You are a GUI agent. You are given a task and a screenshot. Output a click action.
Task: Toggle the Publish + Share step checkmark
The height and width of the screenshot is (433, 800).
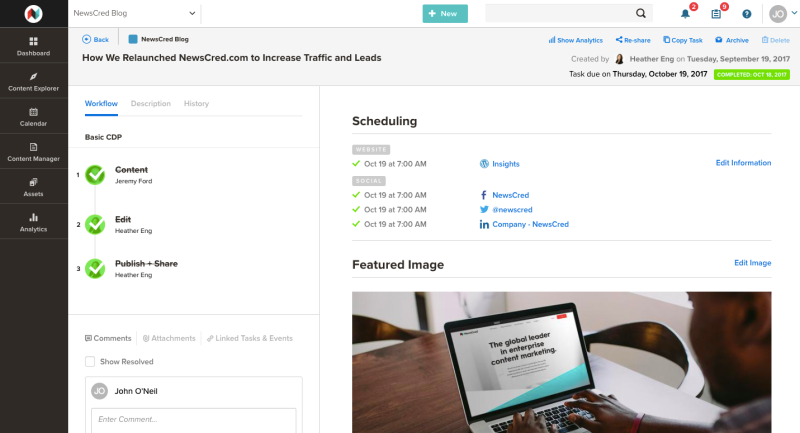(x=95, y=268)
